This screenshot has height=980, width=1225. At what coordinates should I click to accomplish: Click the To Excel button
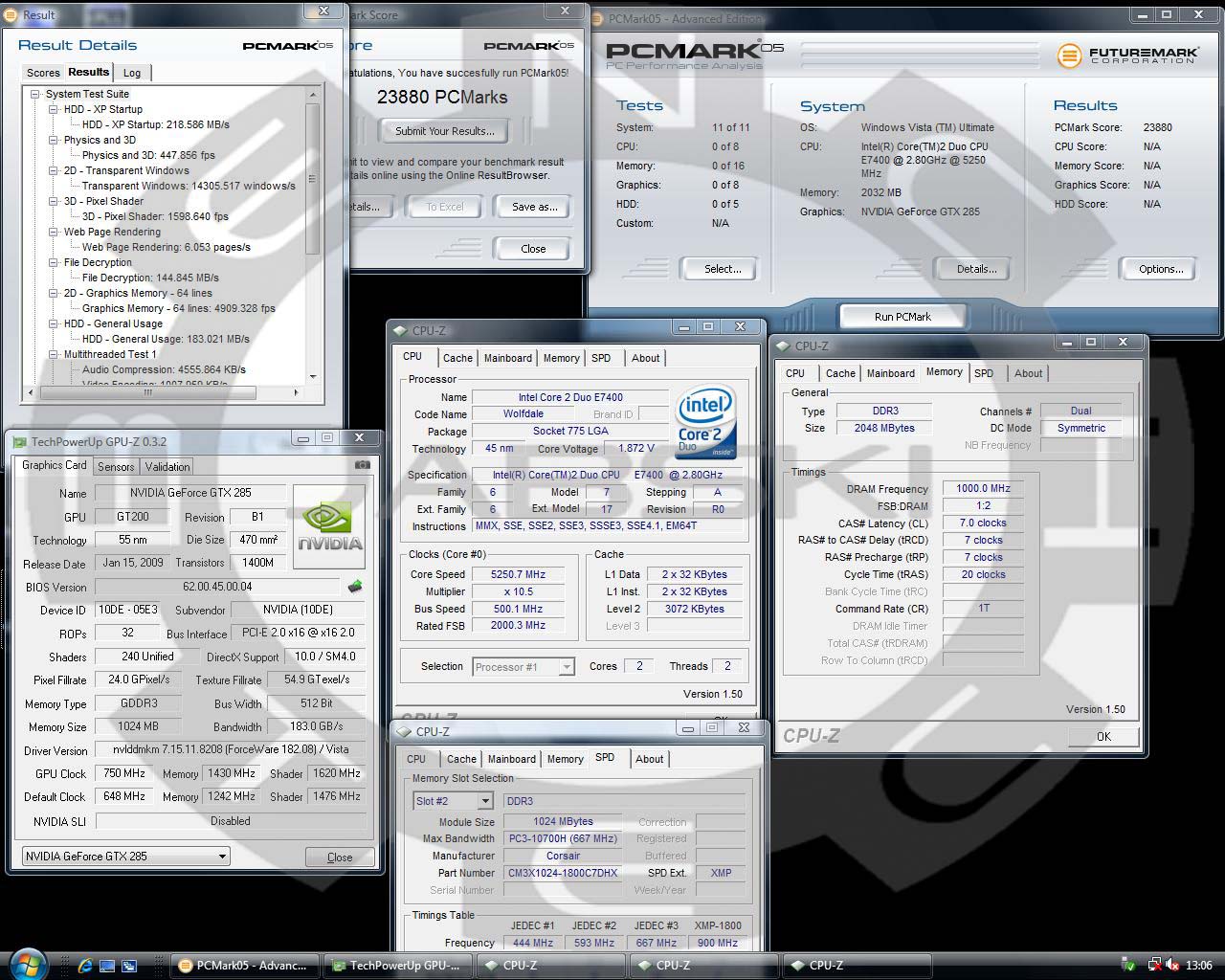point(444,207)
